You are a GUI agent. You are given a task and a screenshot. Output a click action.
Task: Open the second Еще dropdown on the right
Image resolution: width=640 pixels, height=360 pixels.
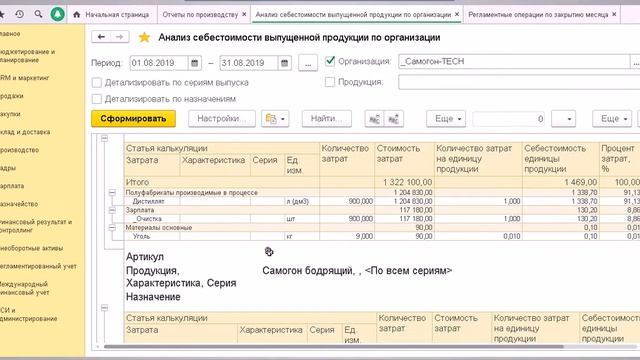tap(612, 119)
